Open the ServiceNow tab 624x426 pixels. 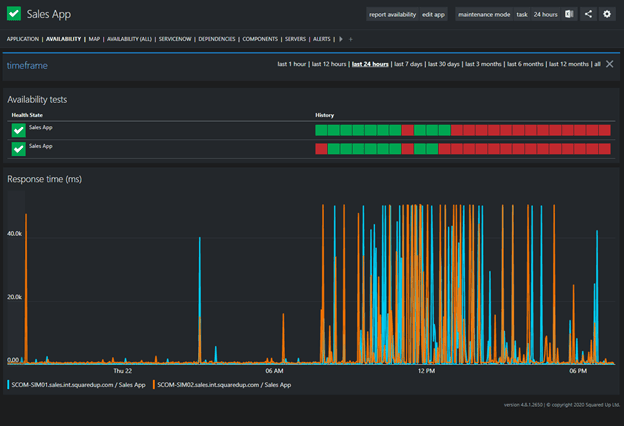point(175,39)
